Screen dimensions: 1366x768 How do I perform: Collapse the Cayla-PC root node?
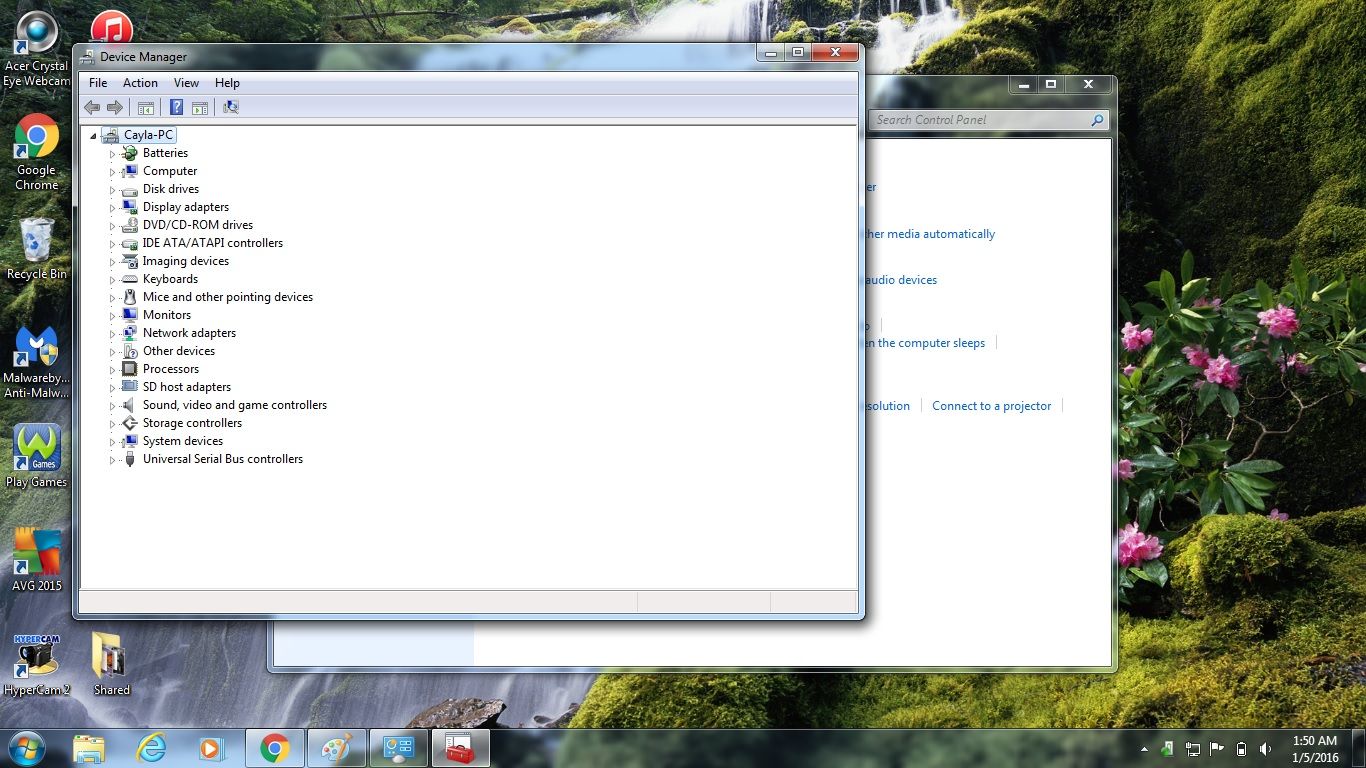93,136
